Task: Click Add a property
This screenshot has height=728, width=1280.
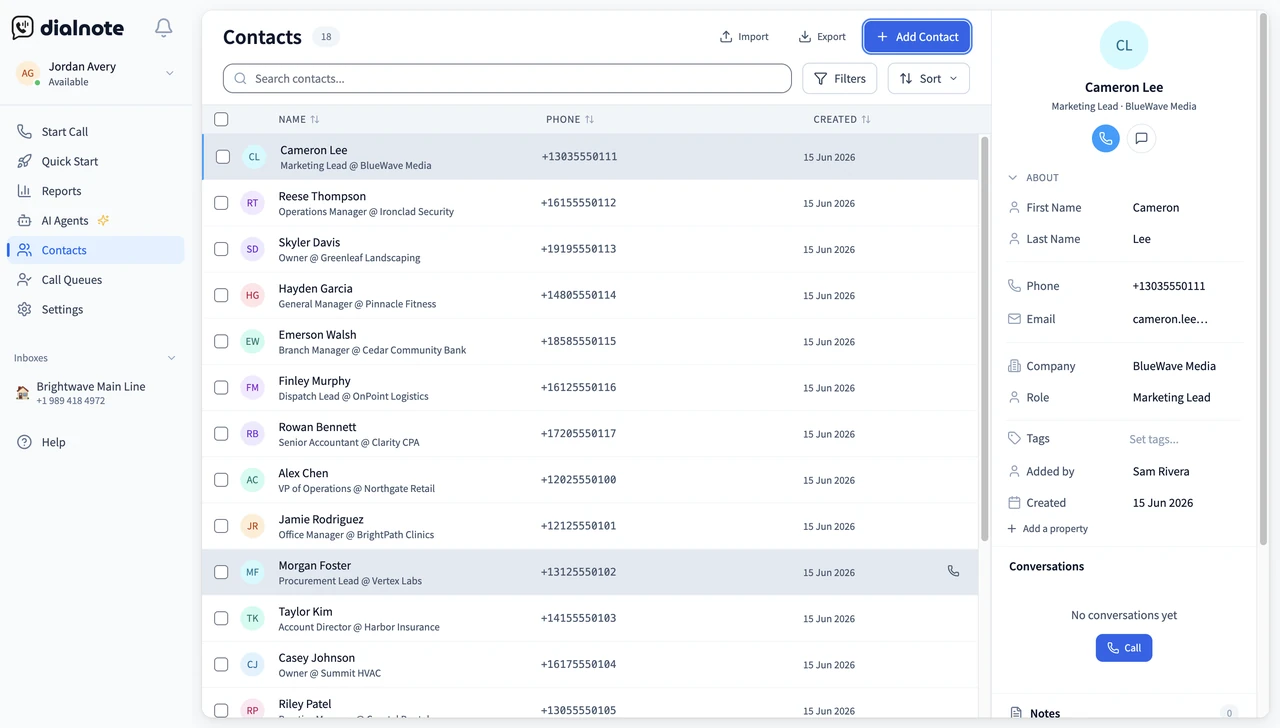Action: click(1047, 529)
